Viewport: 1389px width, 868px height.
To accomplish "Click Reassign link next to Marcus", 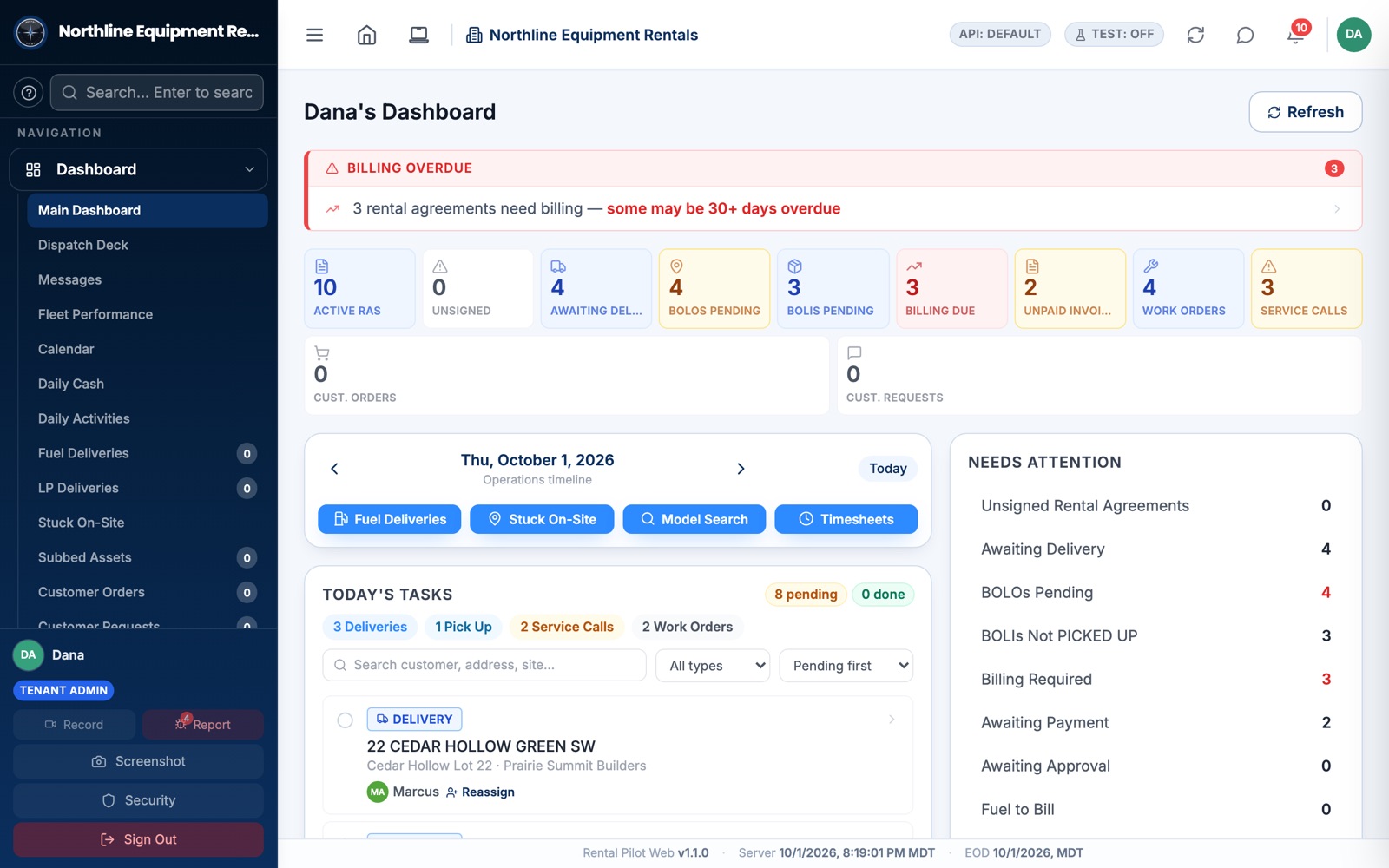I will pyautogui.click(x=480, y=792).
